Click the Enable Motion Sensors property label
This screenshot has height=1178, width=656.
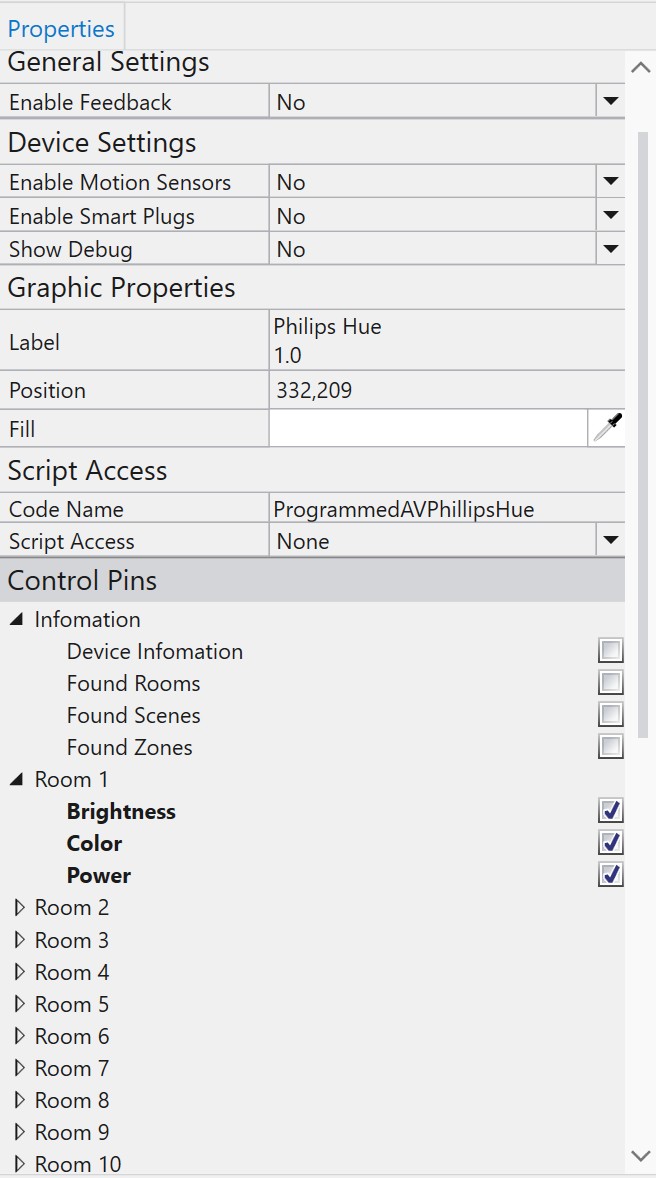point(120,183)
